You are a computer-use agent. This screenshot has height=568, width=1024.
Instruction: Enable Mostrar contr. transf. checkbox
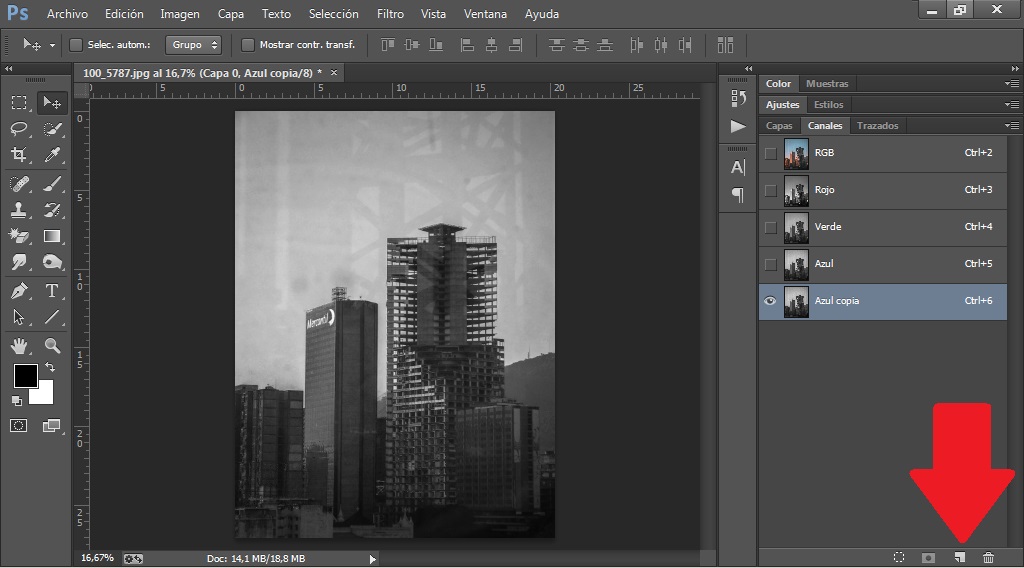pos(248,44)
